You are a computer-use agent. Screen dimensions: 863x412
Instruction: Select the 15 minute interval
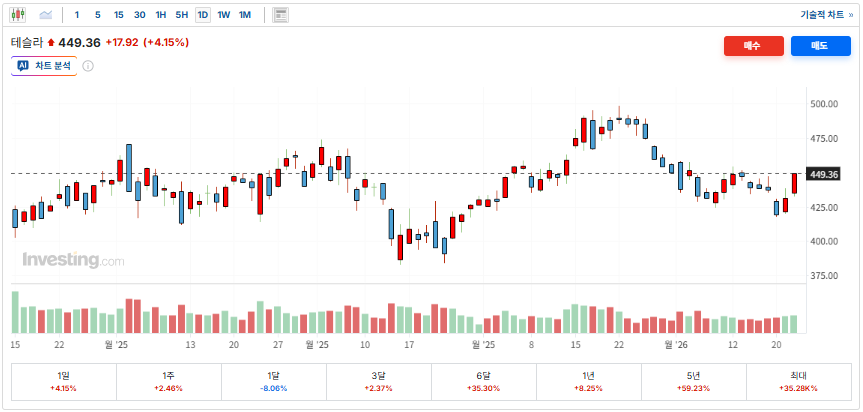[x=118, y=15]
